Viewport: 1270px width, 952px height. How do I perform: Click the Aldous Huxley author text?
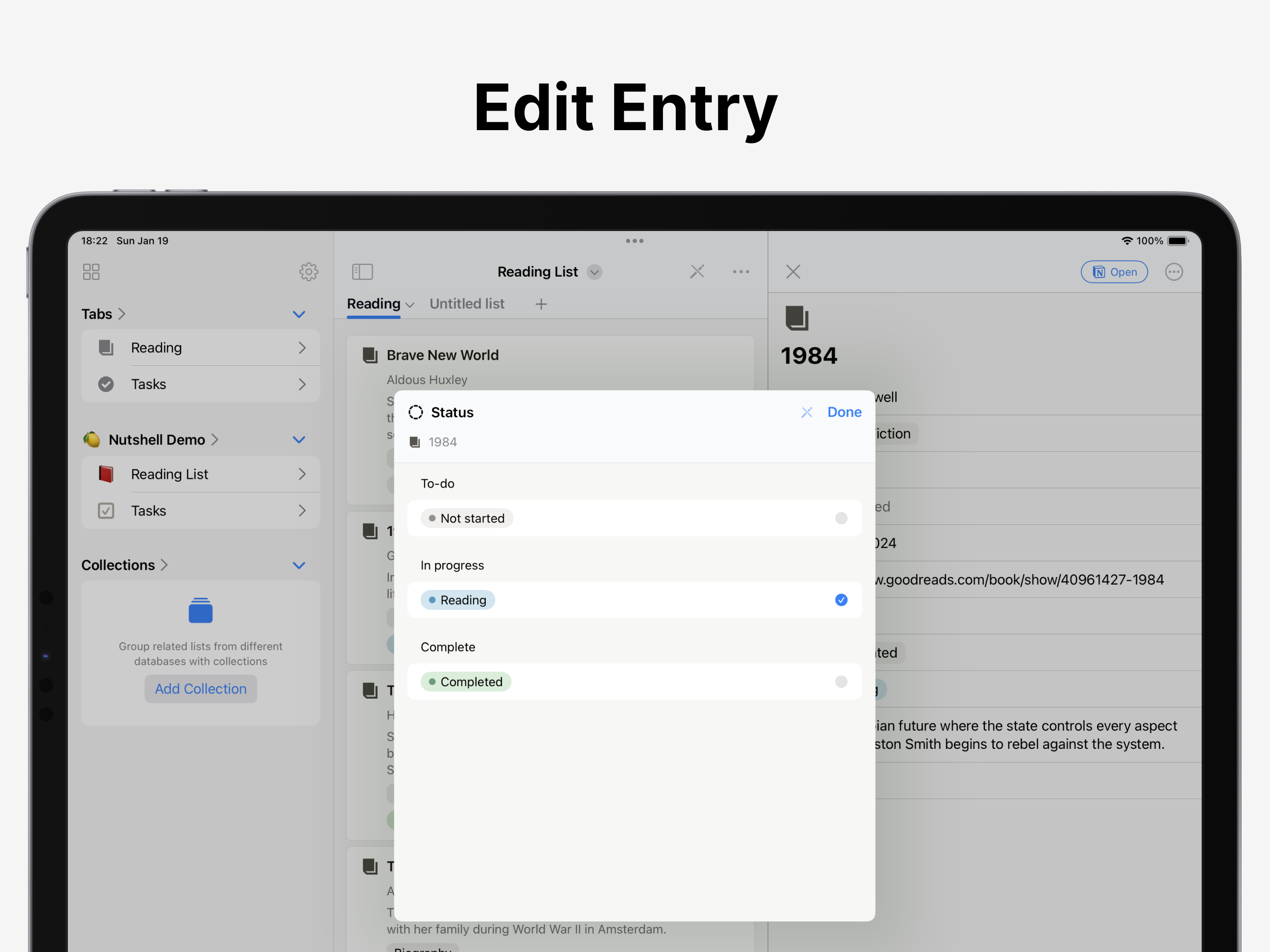[427, 379]
